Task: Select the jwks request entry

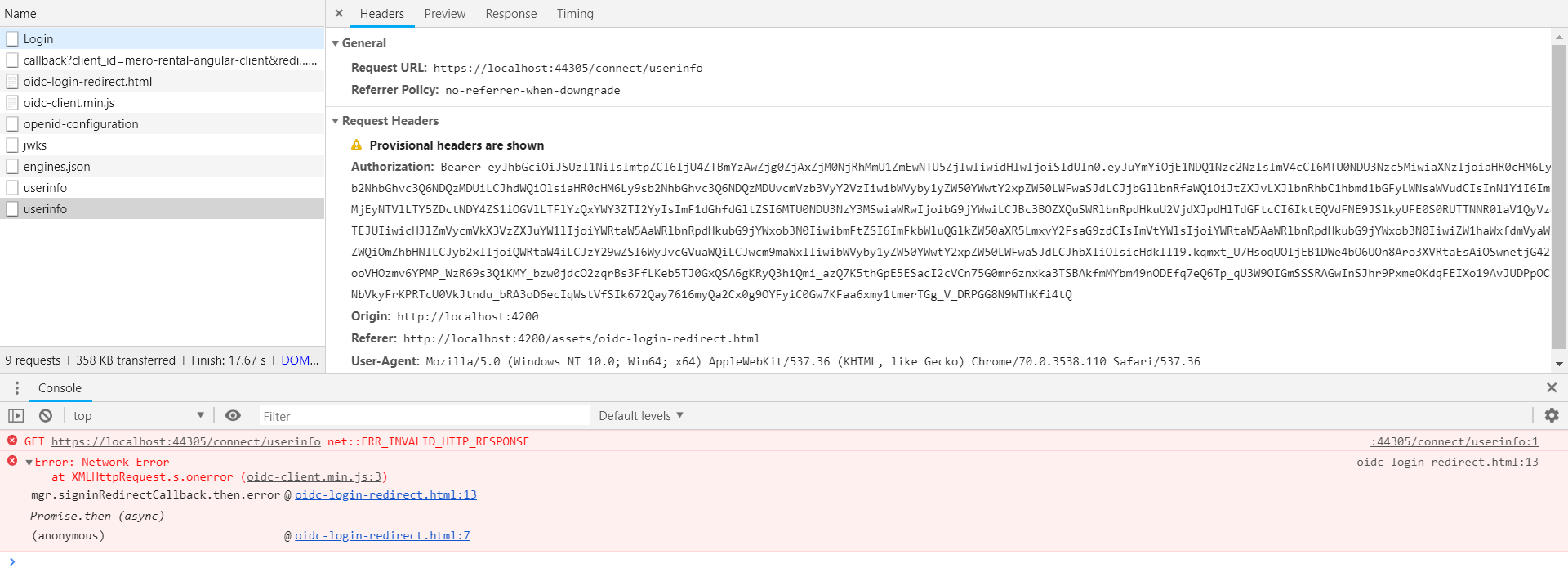Action: coord(35,145)
